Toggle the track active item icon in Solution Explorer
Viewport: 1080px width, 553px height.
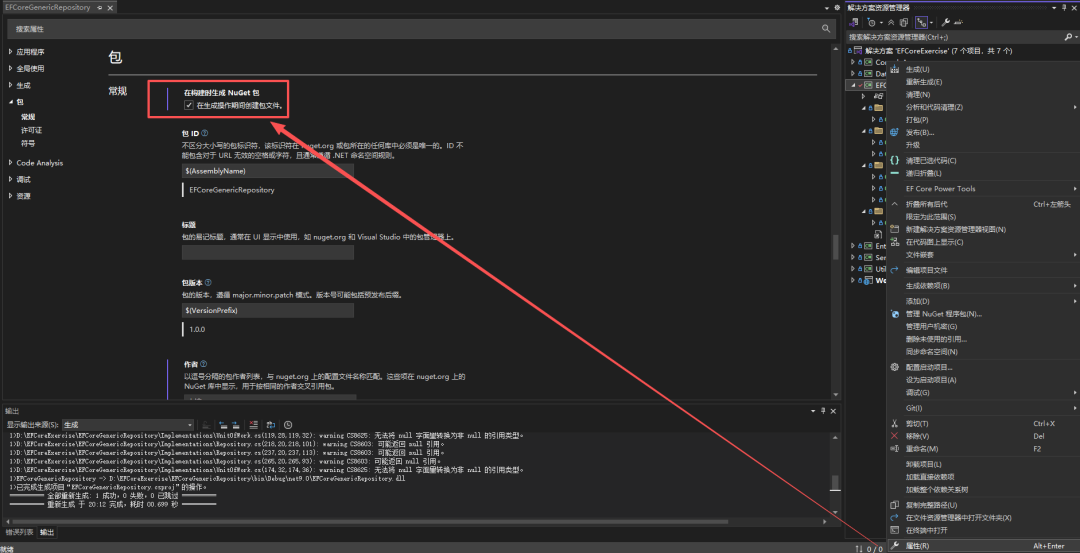[922, 23]
